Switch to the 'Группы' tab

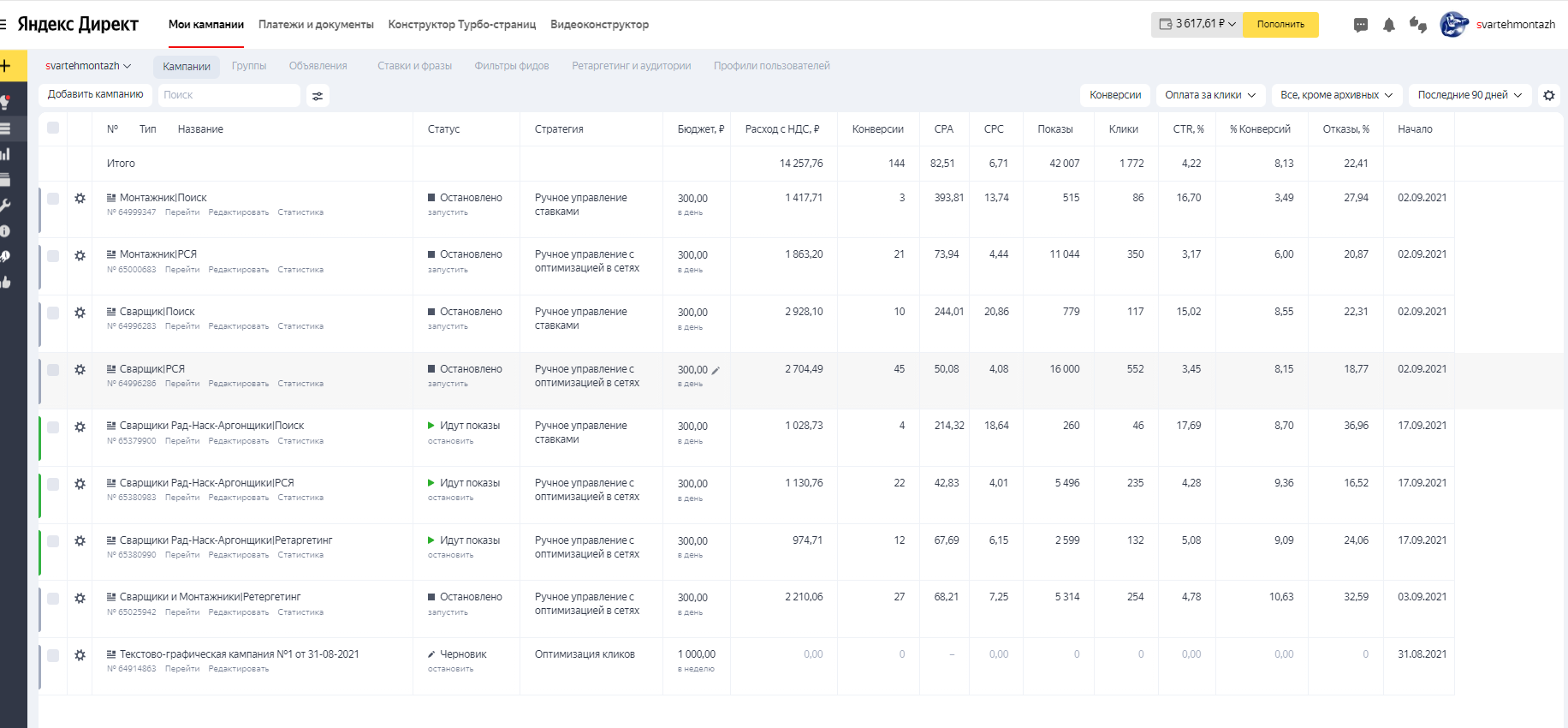(249, 66)
